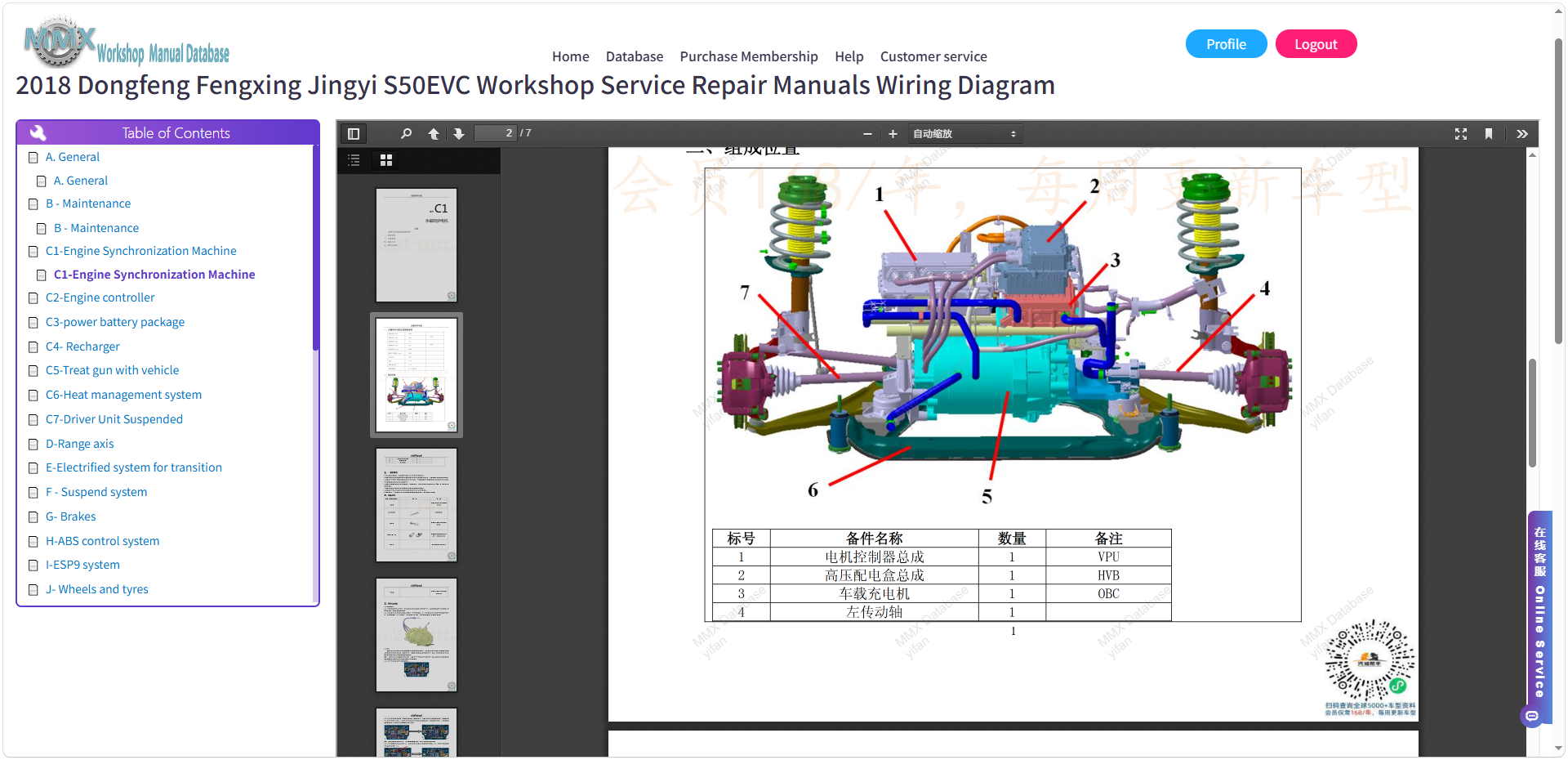
Task: Zoom out the PDF document
Action: coord(867,134)
